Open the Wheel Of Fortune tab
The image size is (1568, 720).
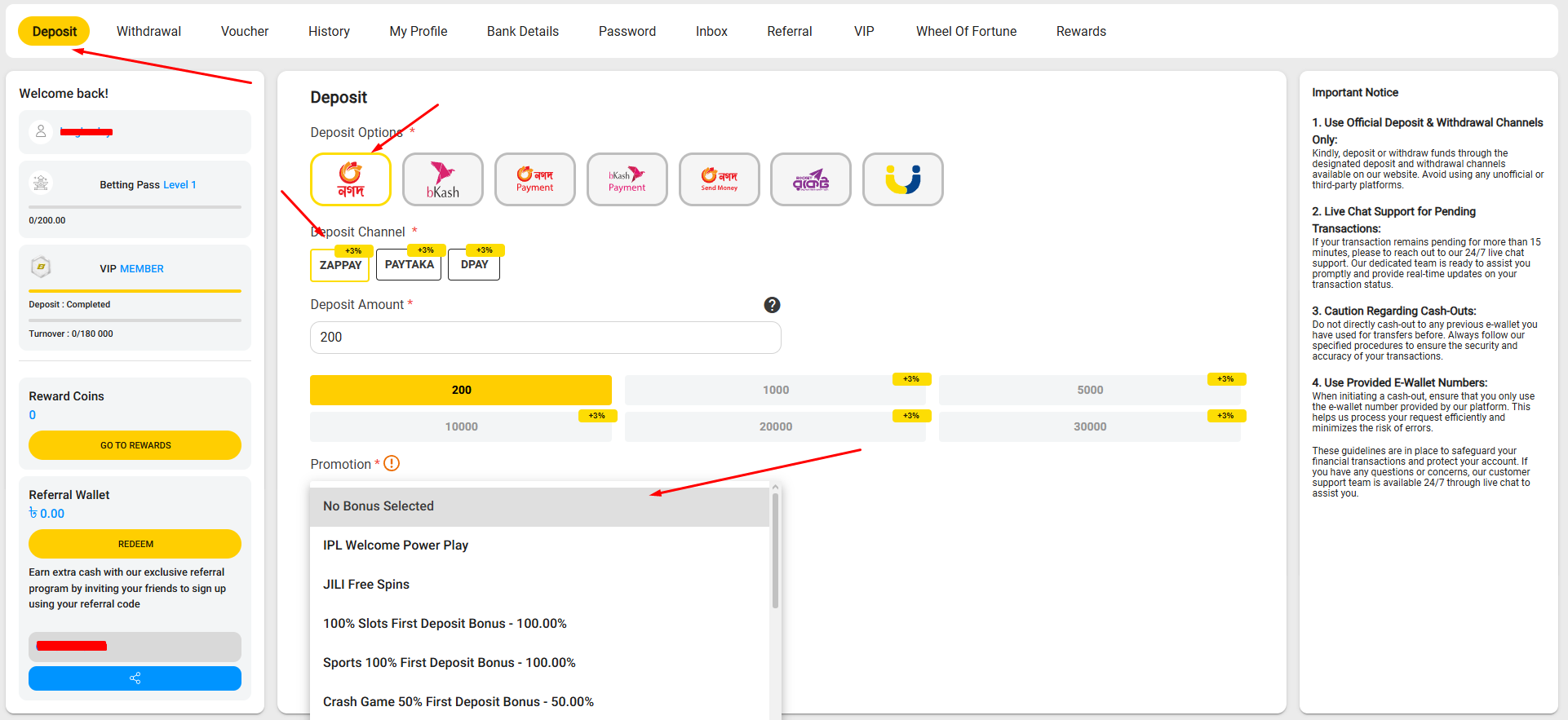(x=966, y=31)
